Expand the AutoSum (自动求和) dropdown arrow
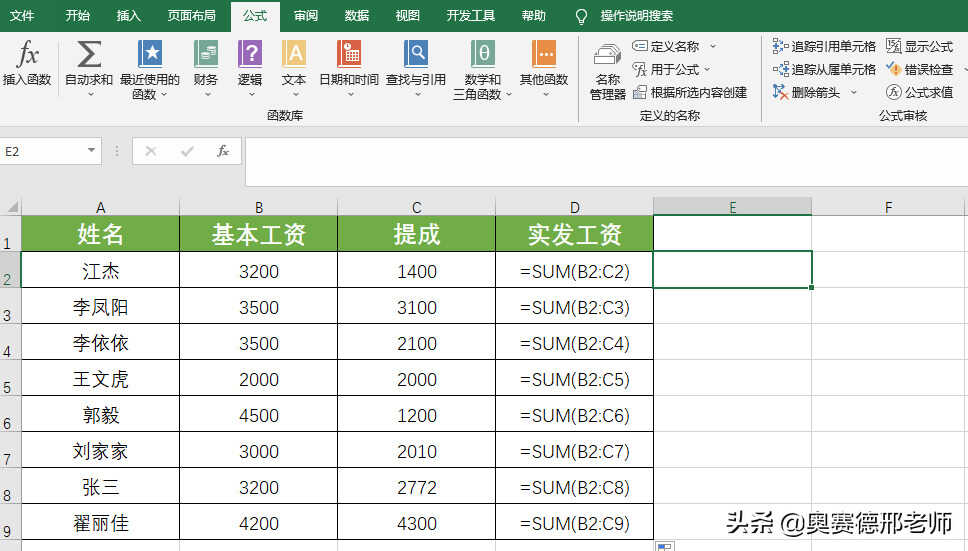Screen dimensions: 968x551 [x=90, y=94]
